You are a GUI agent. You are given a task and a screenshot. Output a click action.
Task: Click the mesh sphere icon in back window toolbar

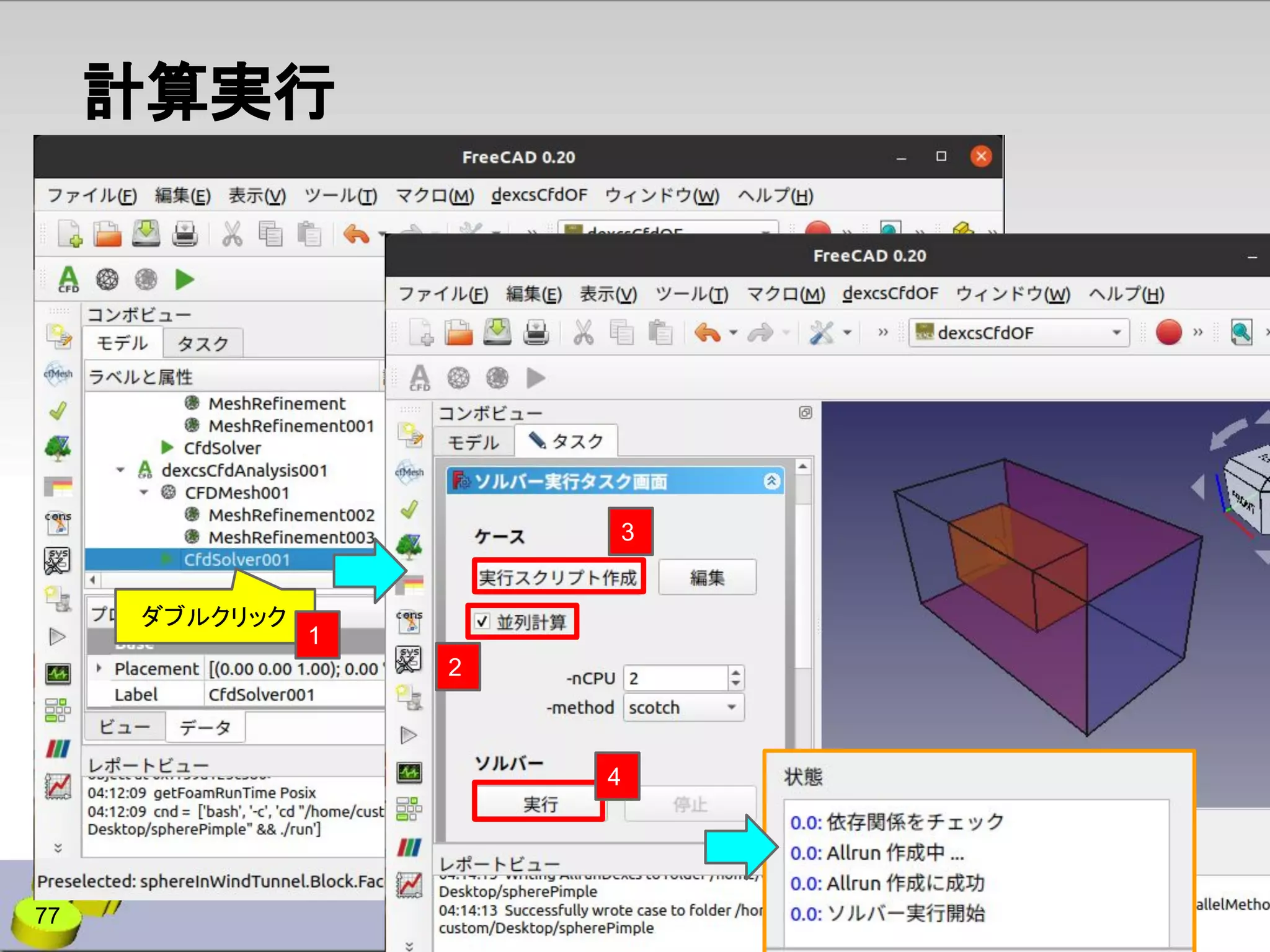[x=107, y=280]
